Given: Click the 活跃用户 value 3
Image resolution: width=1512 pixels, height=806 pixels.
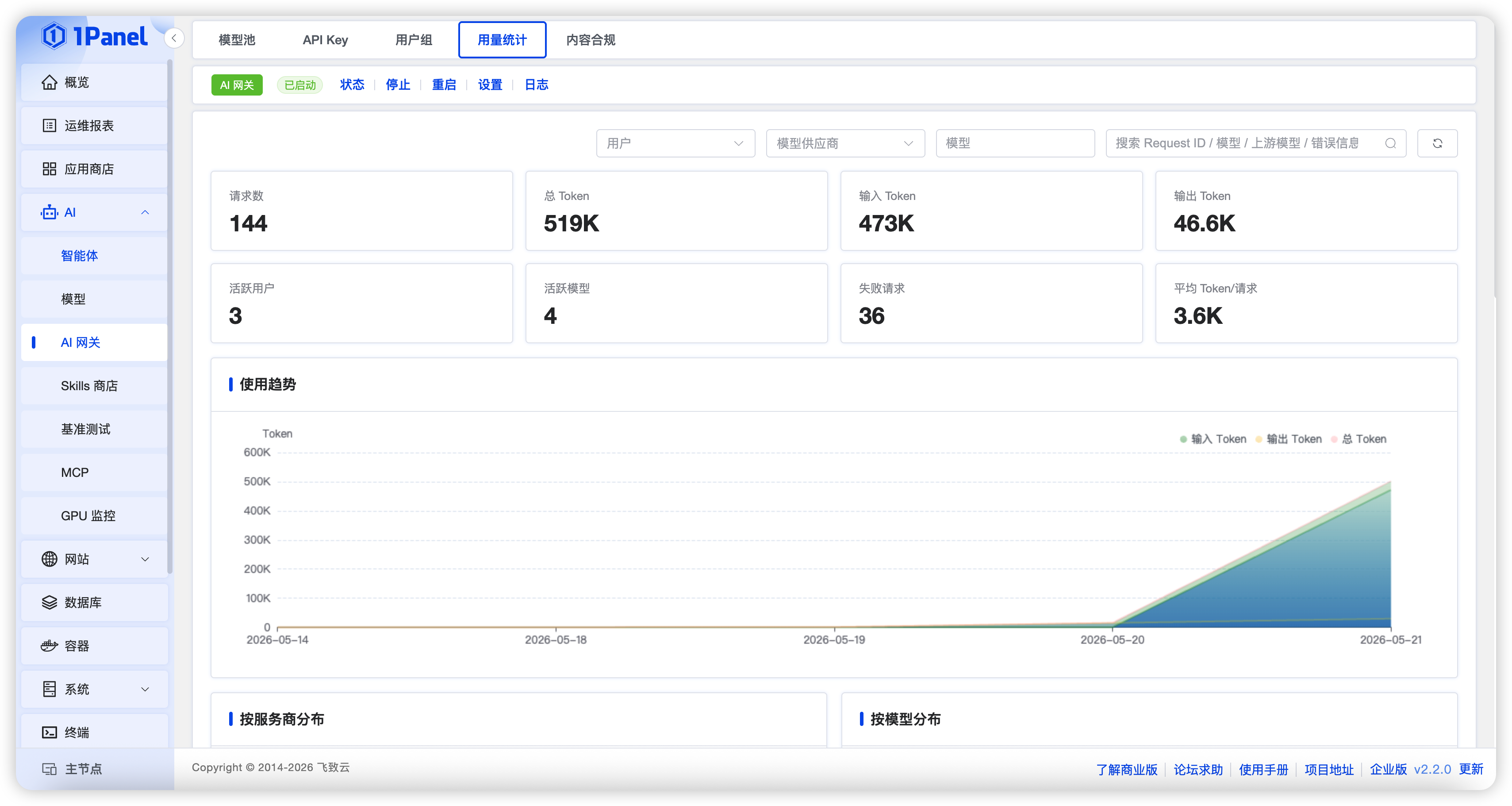Looking at the screenshot, I should [x=235, y=316].
